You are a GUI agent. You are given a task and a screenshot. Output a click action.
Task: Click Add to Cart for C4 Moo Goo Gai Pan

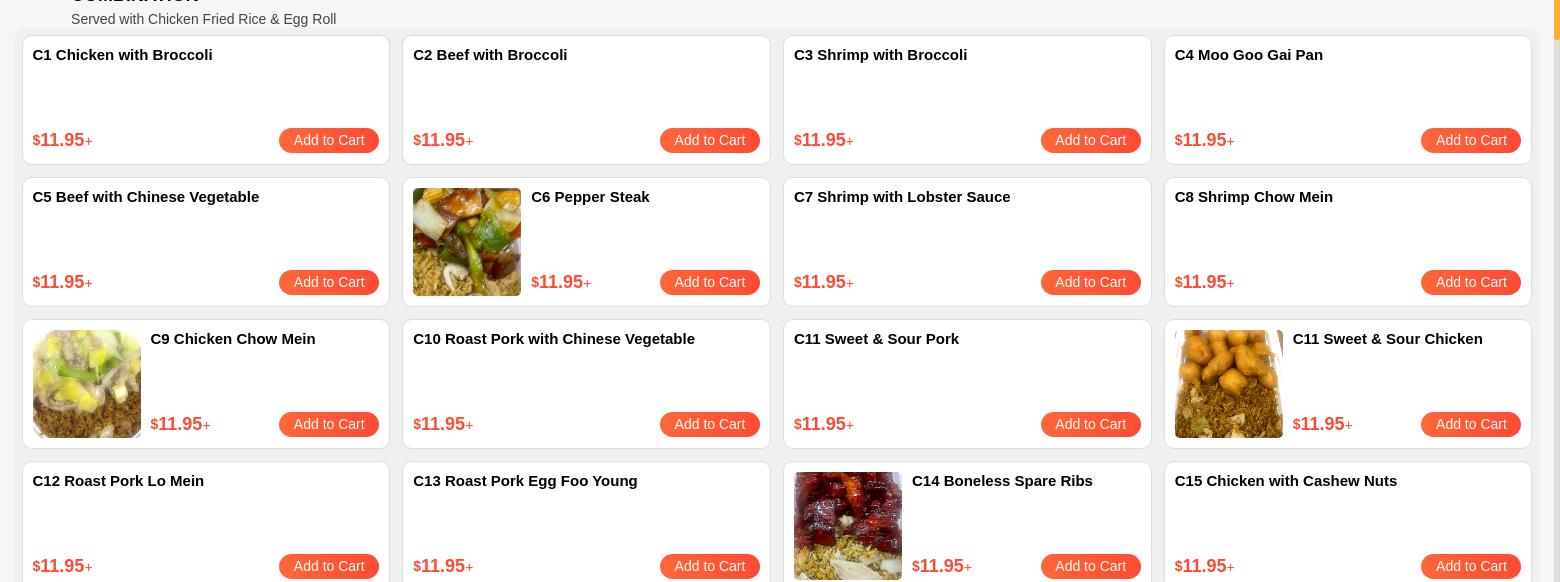click(x=1470, y=140)
